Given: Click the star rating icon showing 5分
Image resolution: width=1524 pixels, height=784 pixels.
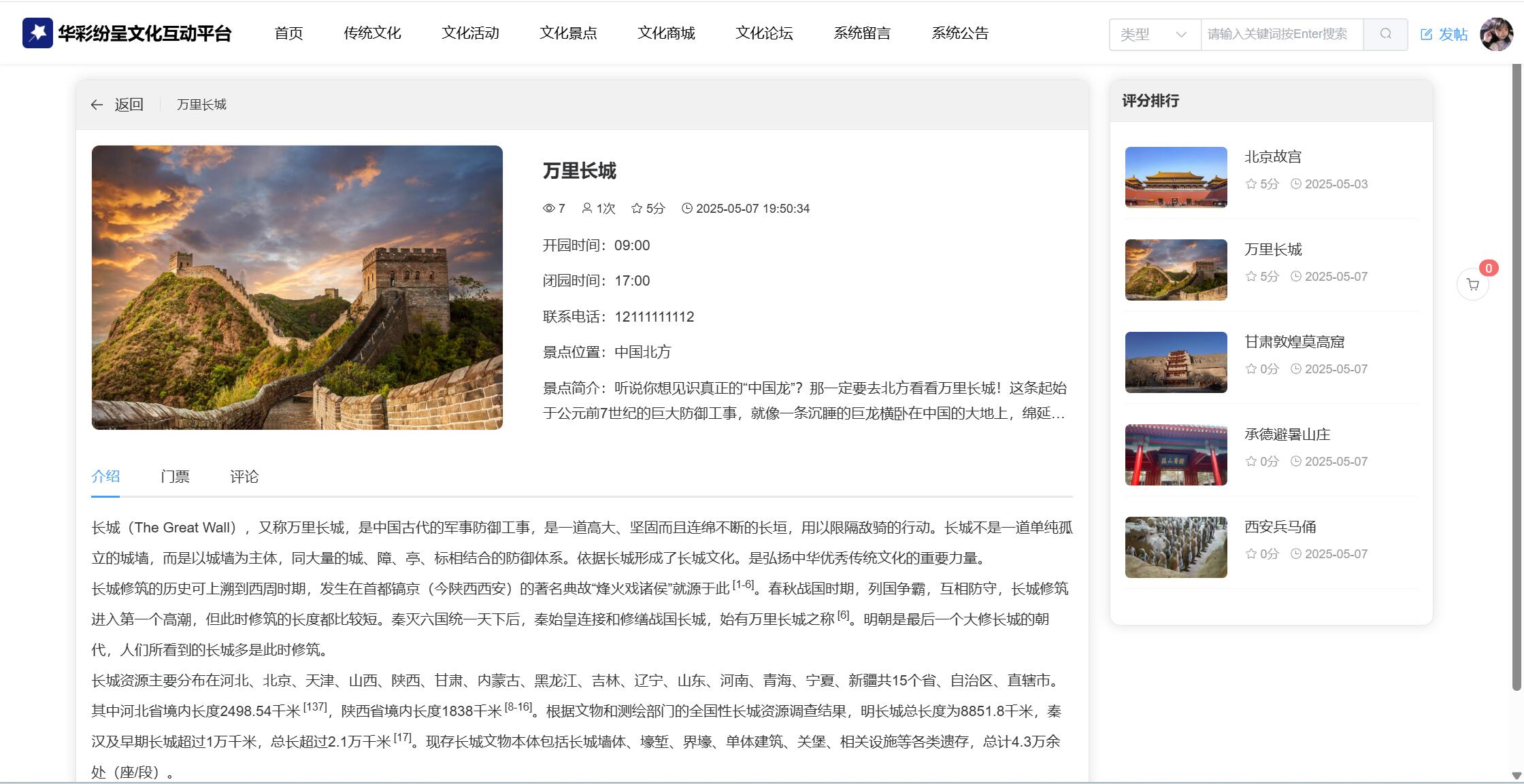Looking at the screenshot, I should click(x=637, y=209).
